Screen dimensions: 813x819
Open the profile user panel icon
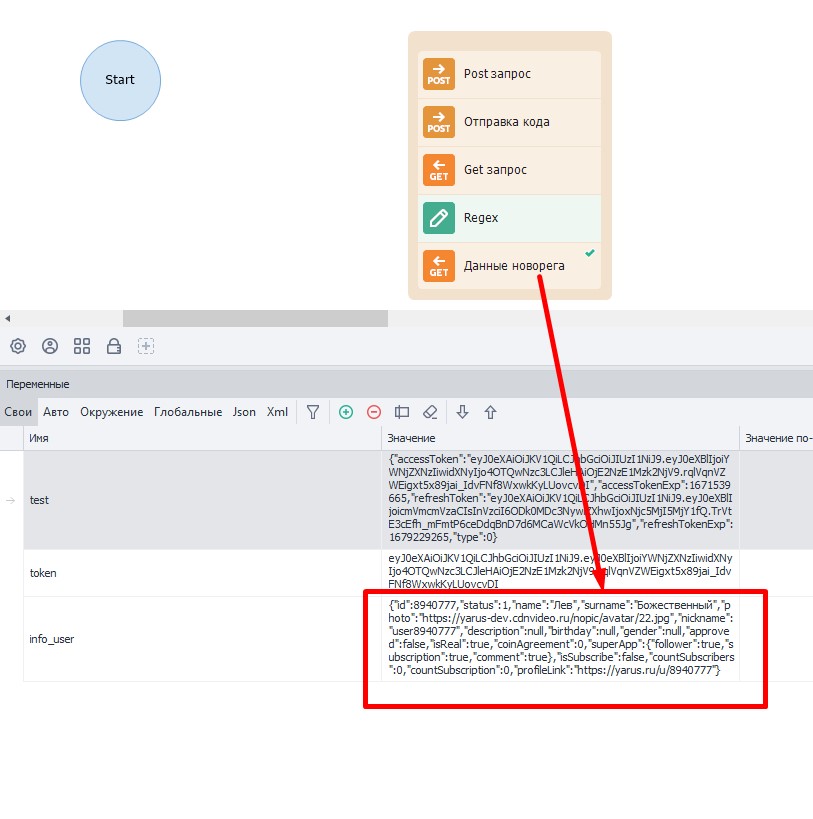(x=50, y=346)
